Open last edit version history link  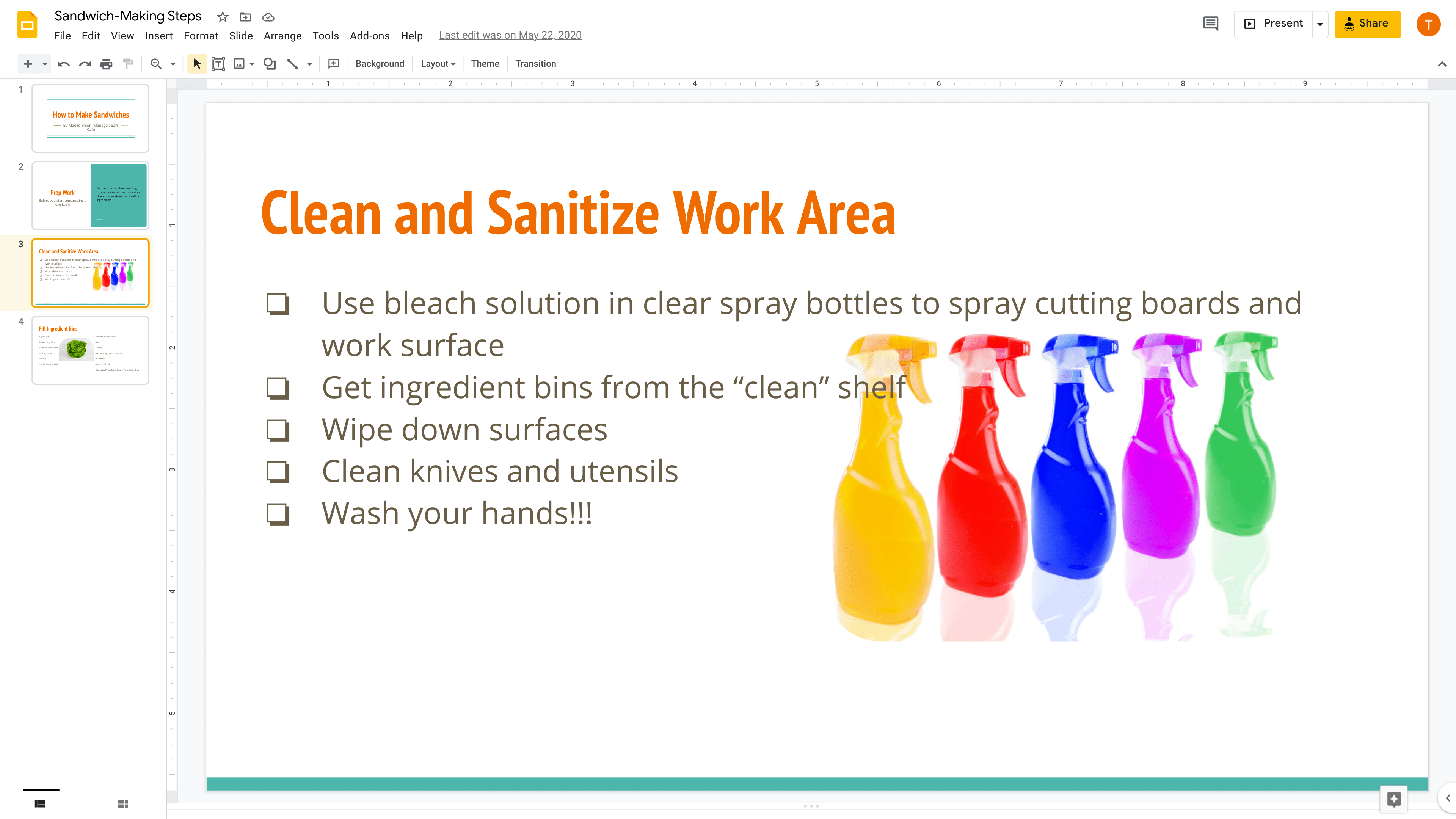pos(510,35)
